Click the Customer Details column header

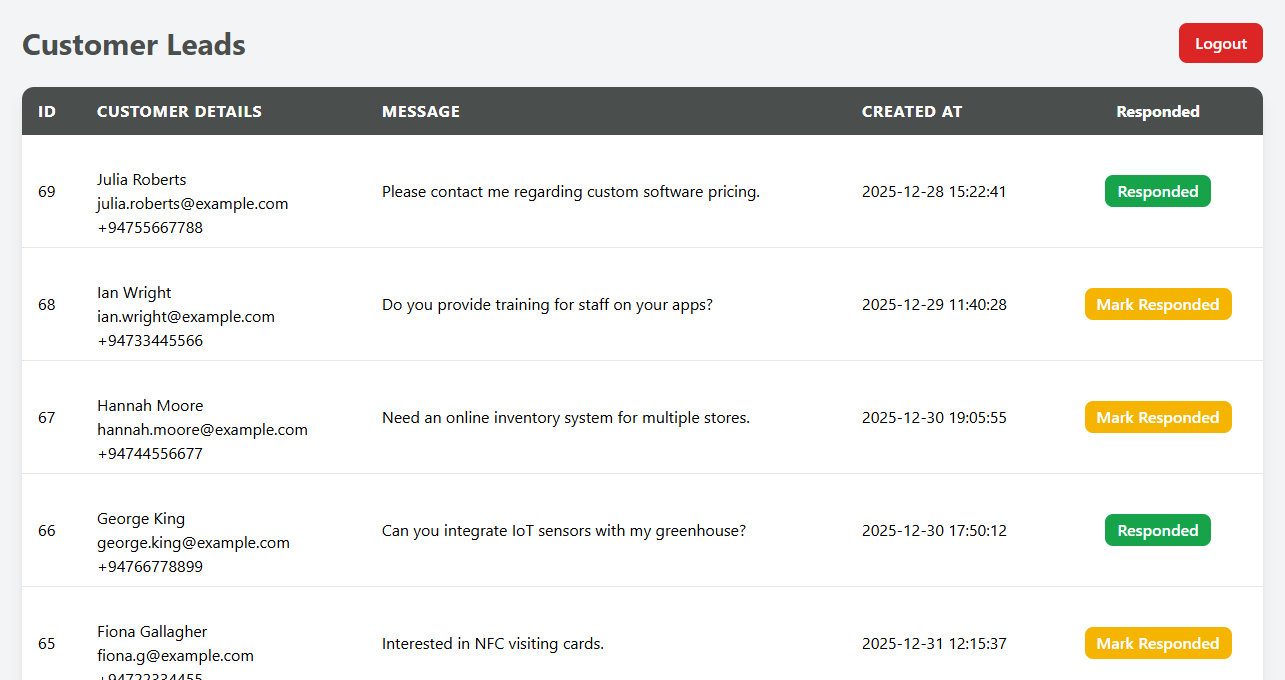point(179,112)
